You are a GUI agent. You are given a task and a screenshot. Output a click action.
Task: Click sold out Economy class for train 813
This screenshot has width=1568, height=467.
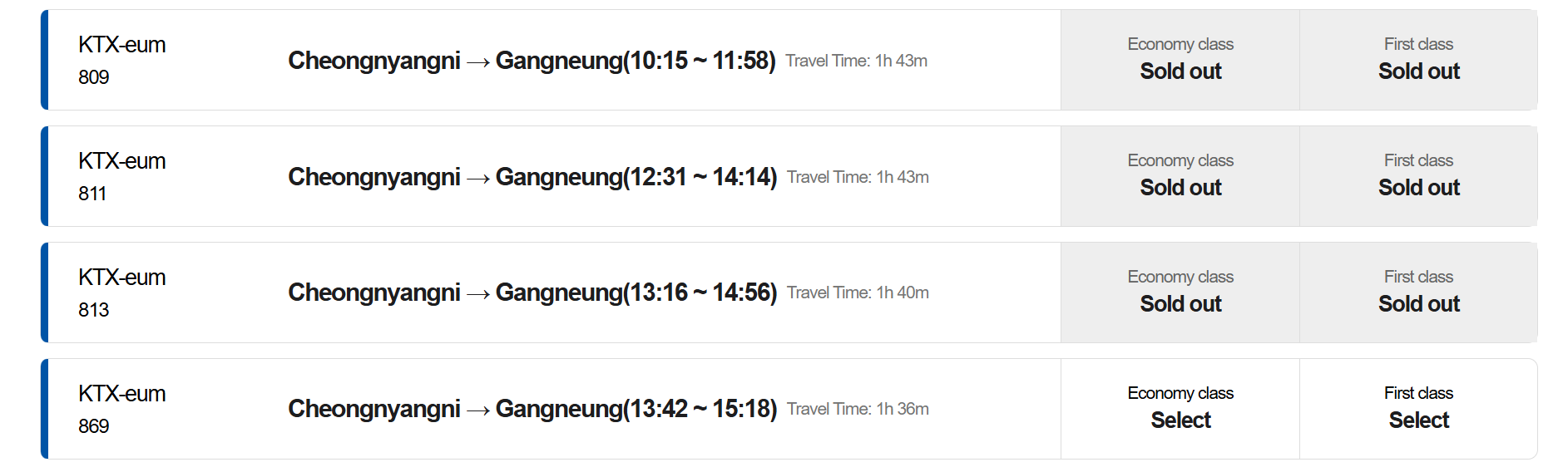pos(1180,292)
